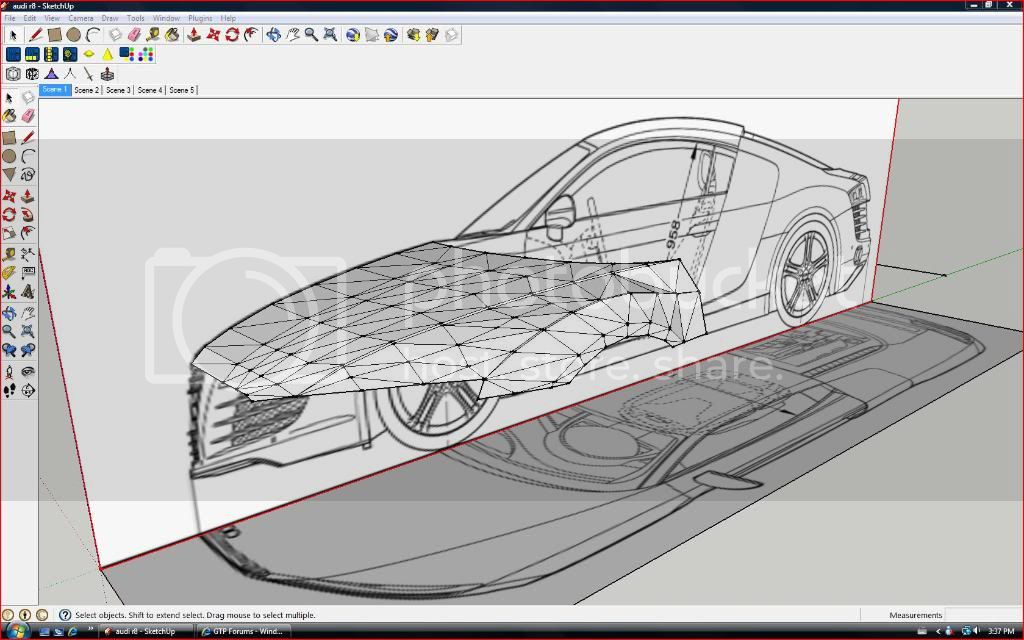
Task: Select the Freehand drawing tool
Action: point(28,175)
